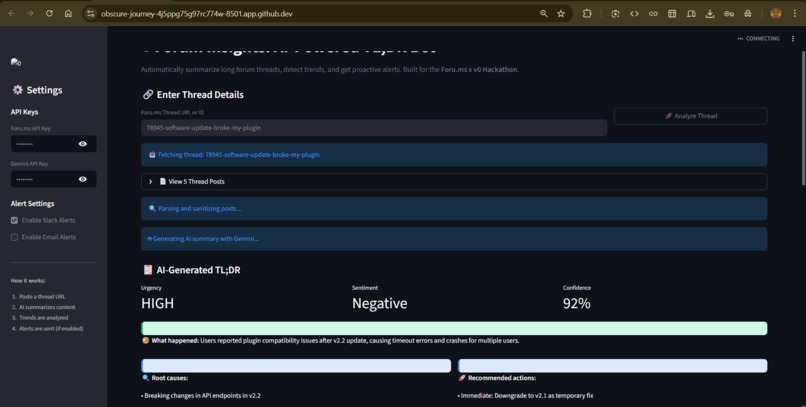Open the zoom magnifier in address bar

coord(543,14)
